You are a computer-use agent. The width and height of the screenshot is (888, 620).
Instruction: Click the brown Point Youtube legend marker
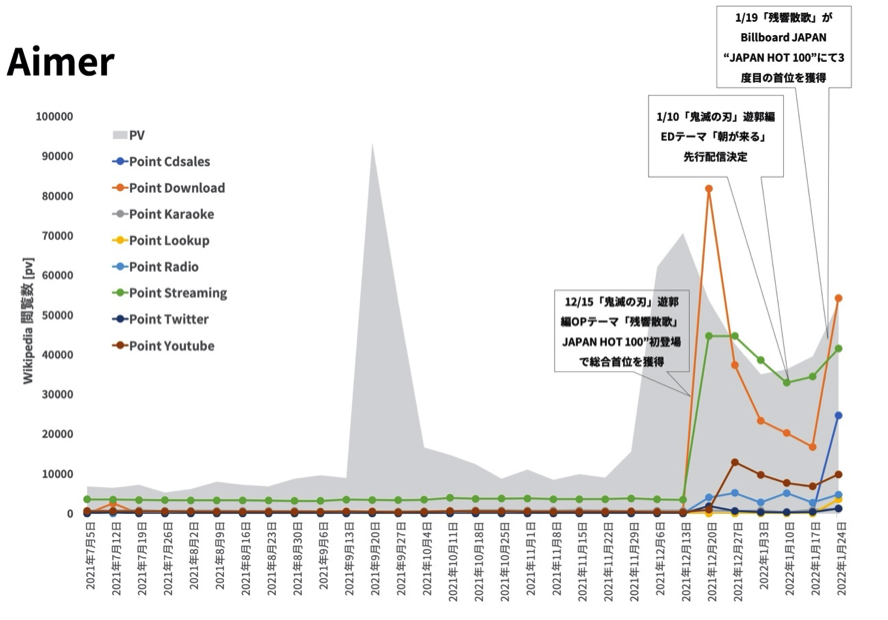pos(119,346)
